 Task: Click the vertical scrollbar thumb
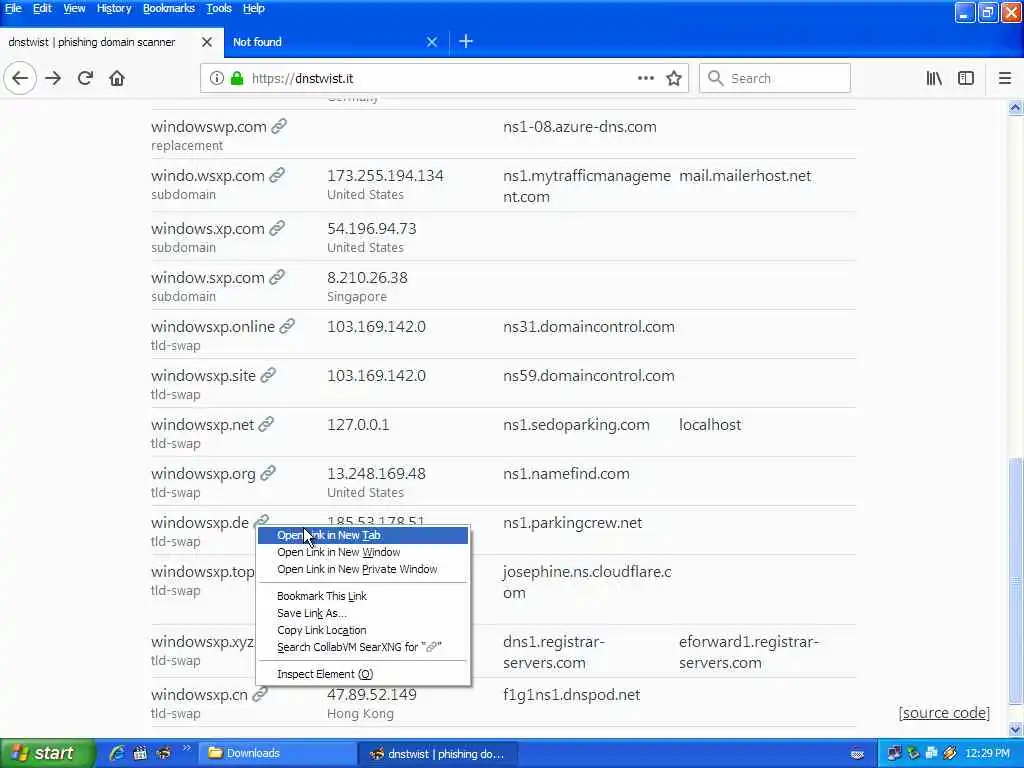pos(1016,581)
